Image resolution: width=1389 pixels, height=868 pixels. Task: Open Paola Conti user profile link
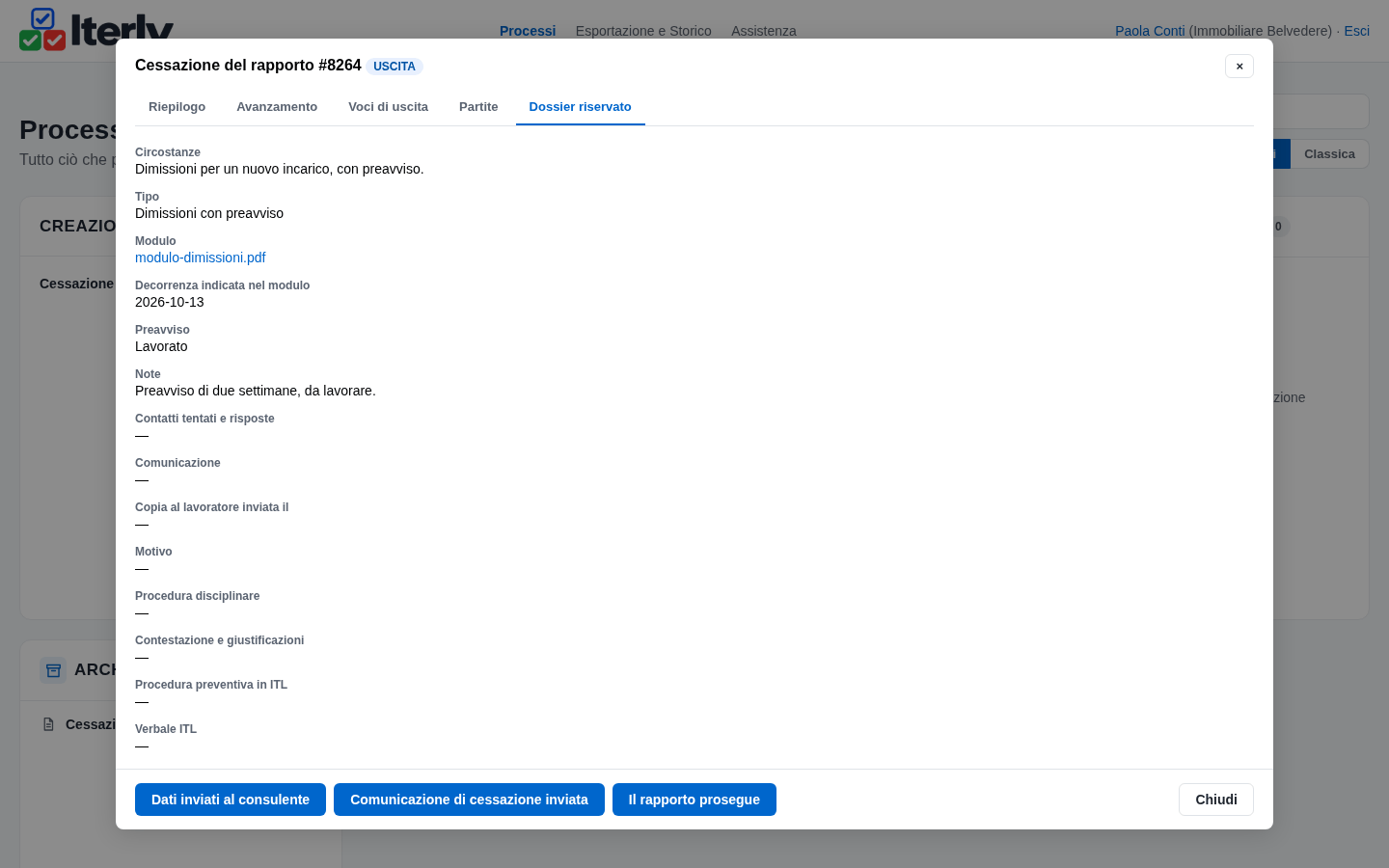click(x=1150, y=31)
